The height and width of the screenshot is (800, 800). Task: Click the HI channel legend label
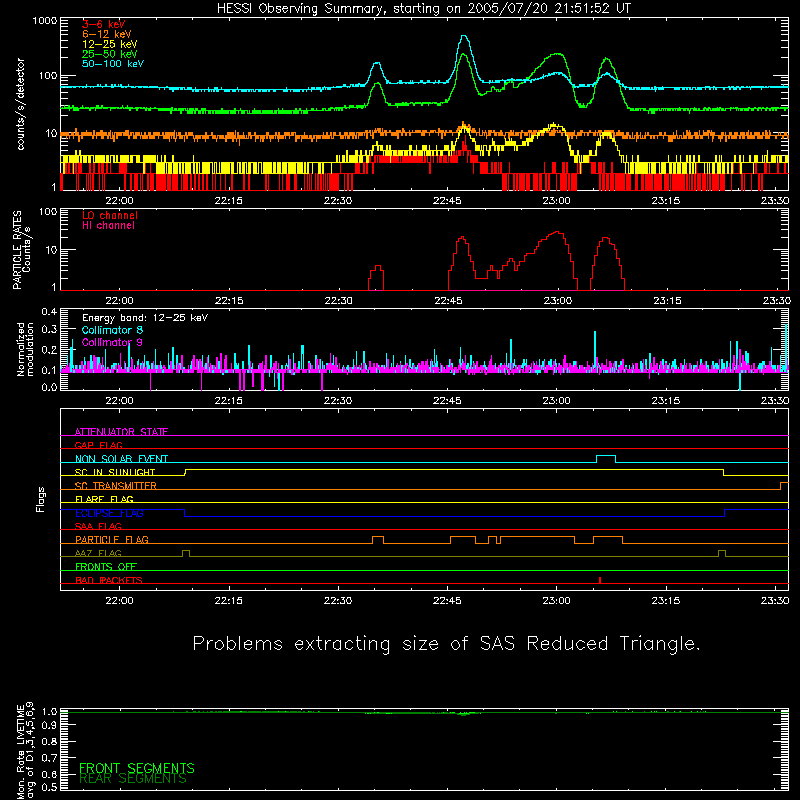tap(108, 226)
